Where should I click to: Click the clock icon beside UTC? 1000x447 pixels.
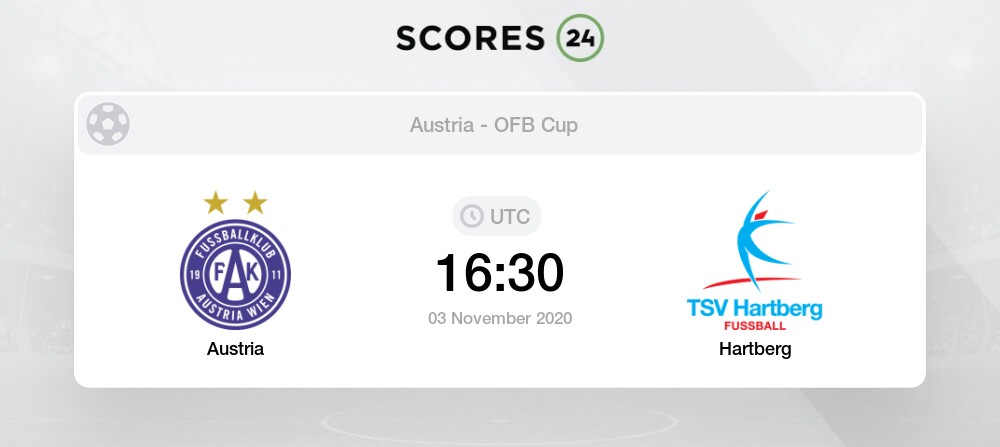click(469, 216)
